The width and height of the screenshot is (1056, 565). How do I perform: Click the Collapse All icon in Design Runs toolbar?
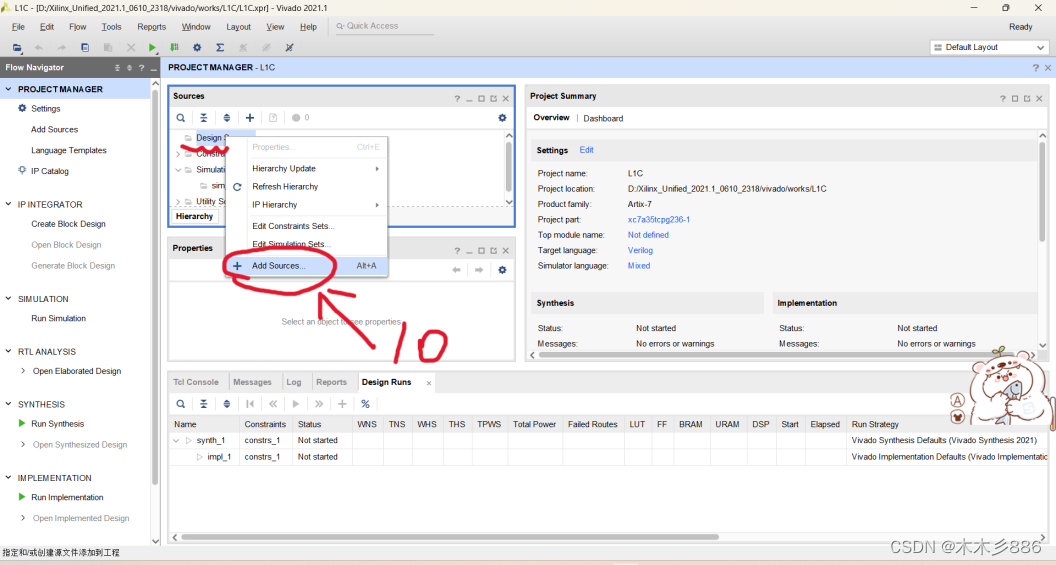(x=203, y=404)
